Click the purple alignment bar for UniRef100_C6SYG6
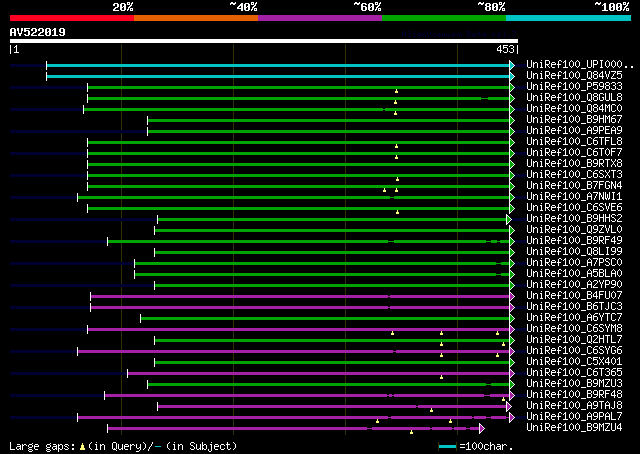Screen dimensions: 640x454 pos(294,352)
